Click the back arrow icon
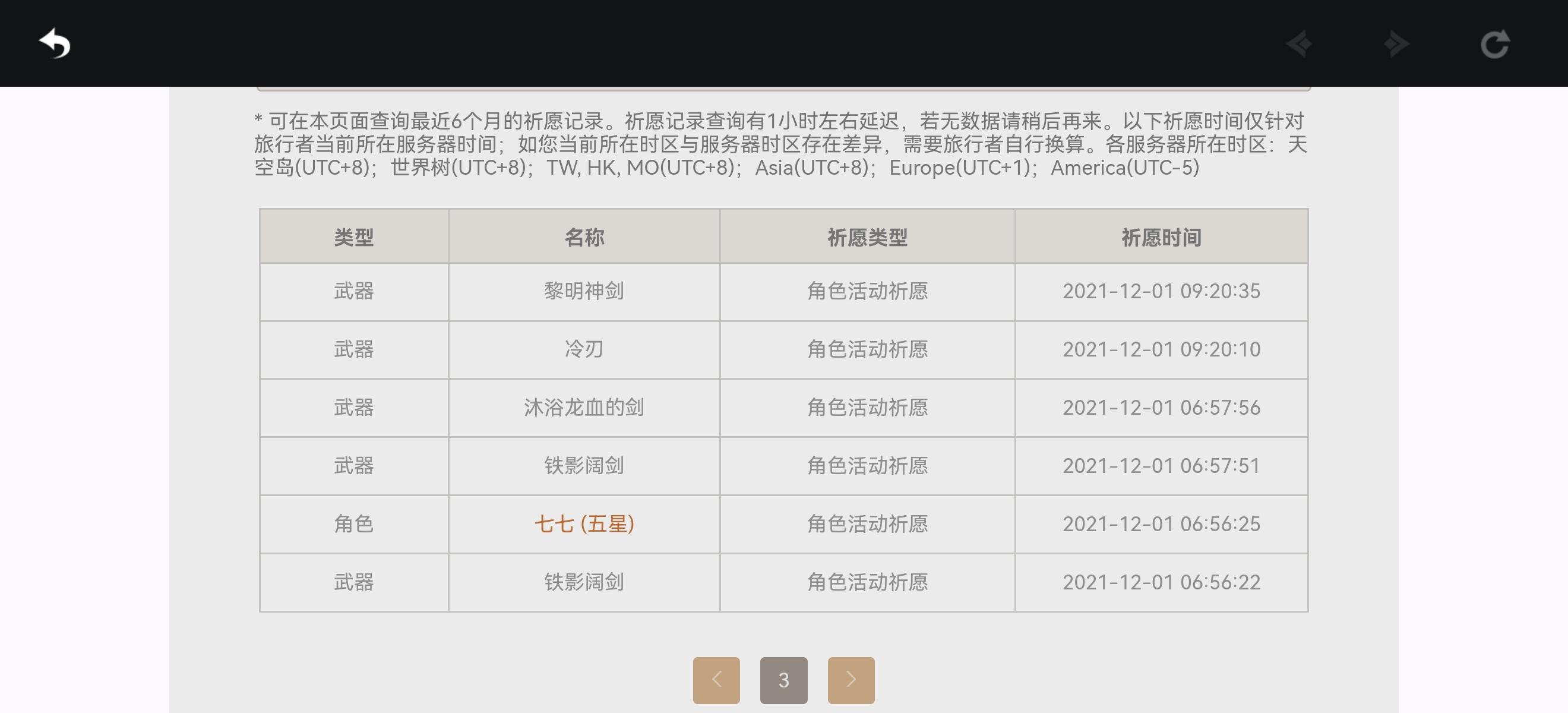This screenshot has width=1568, height=713. click(x=55, y=43)
